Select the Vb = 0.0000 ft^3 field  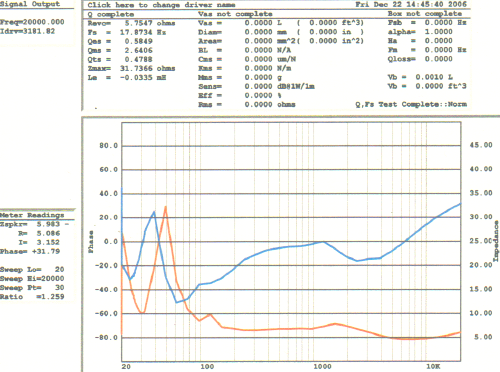click(x=427, y=86)
